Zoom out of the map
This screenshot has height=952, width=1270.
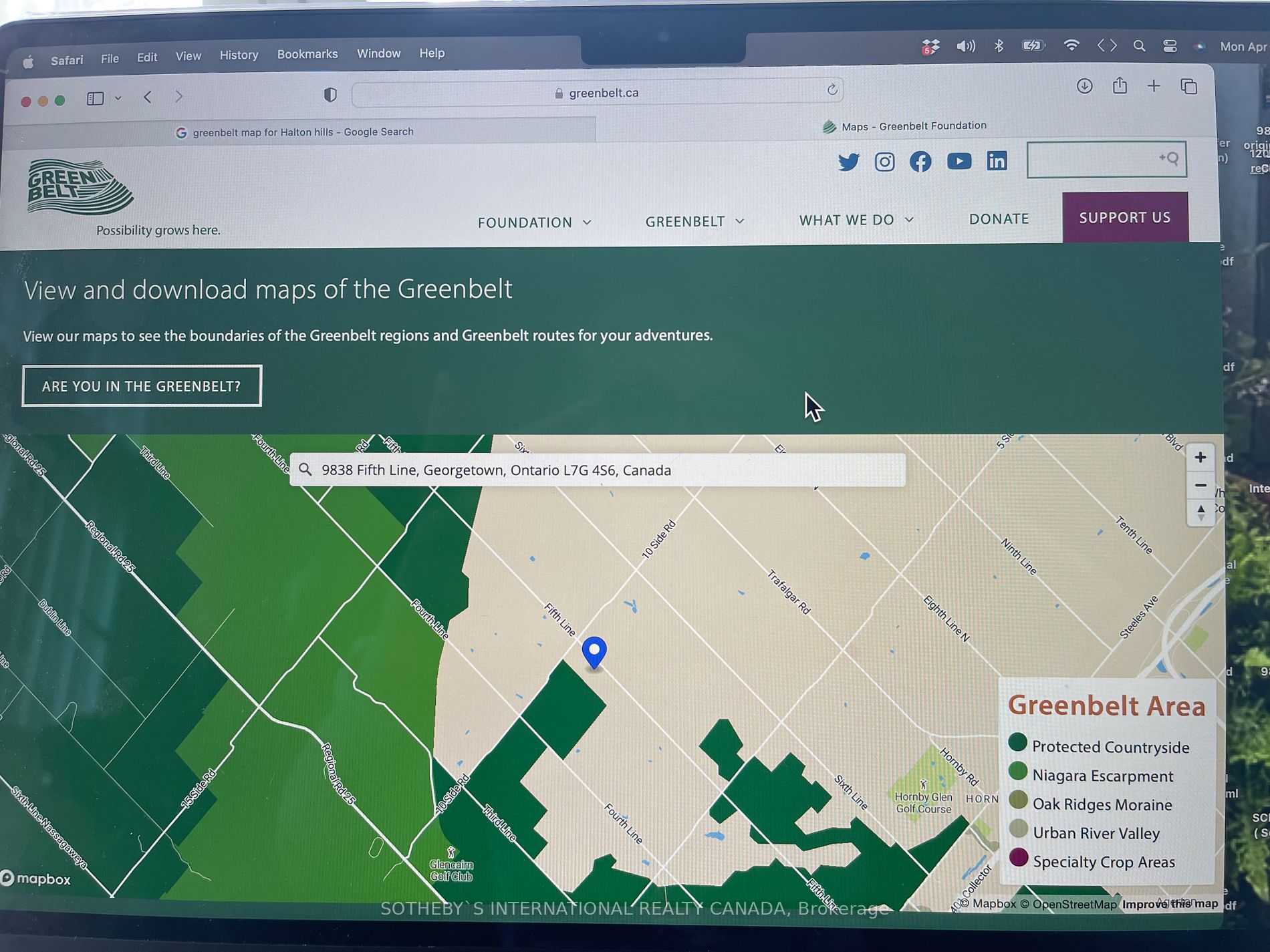click(1200, 485)
